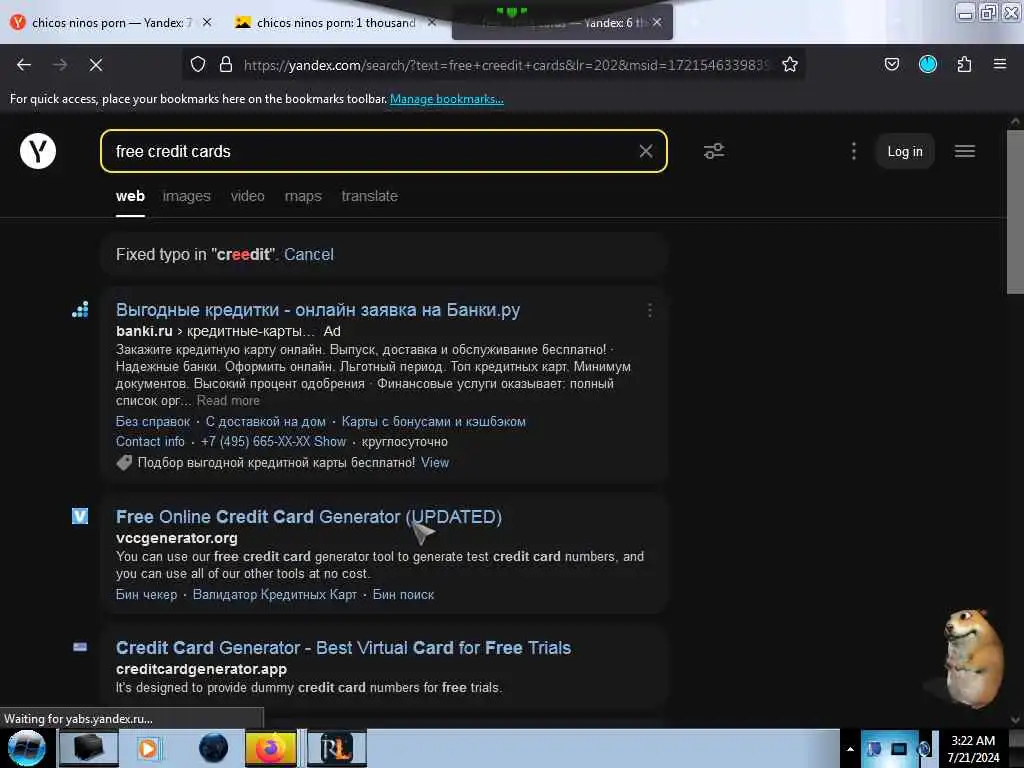The image size is (1024, 768).
Task: Click the tray volume speaker icon
Action: 923,749
